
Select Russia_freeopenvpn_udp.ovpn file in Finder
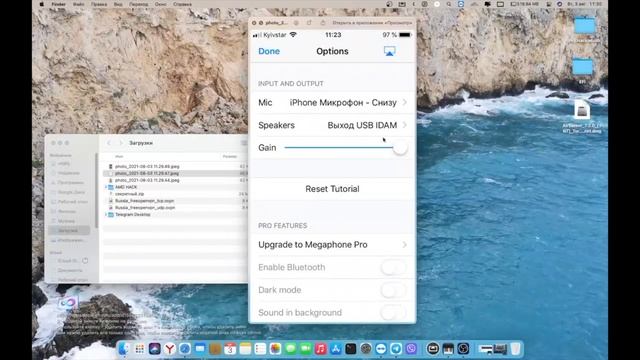tap(145, 208)
